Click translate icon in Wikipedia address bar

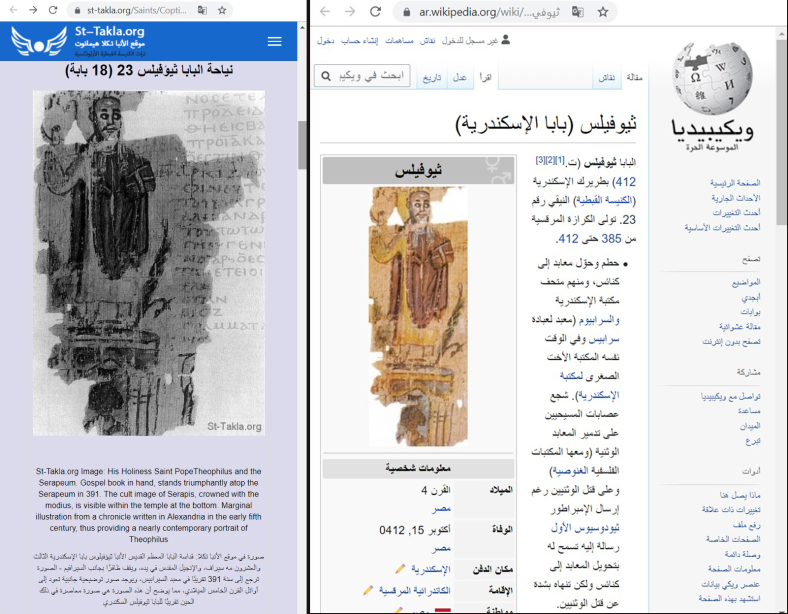(x=577, y=12)
